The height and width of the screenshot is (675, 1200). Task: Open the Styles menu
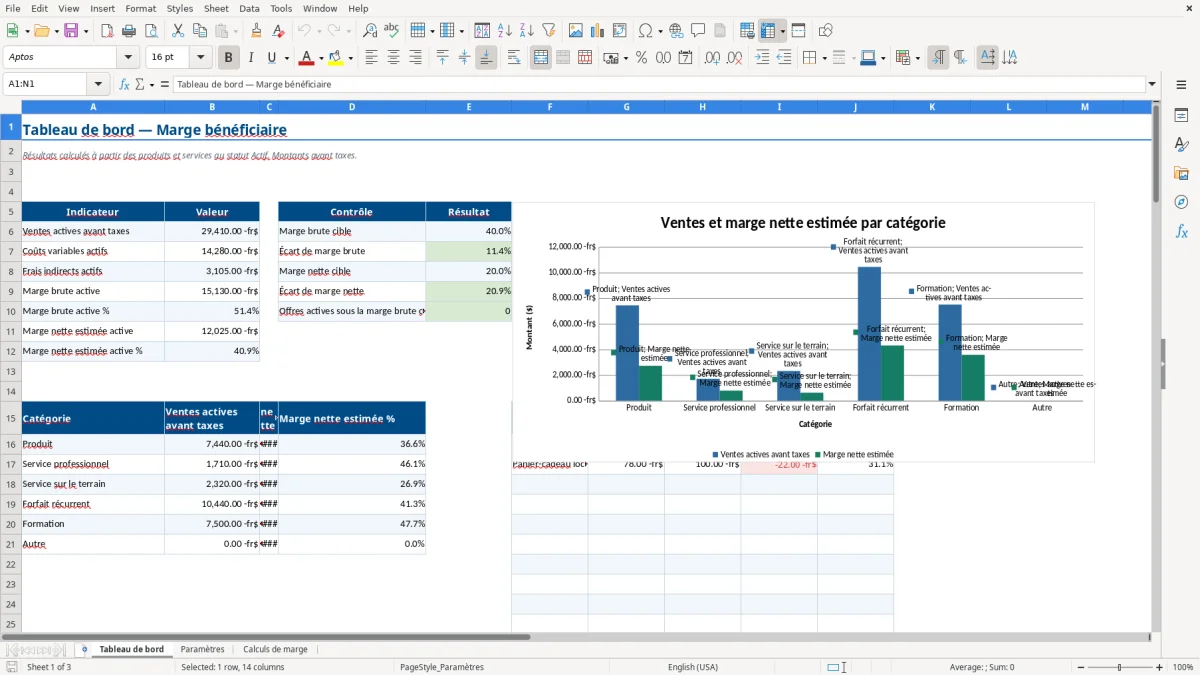pyautogui.click(x=180, y=8)
